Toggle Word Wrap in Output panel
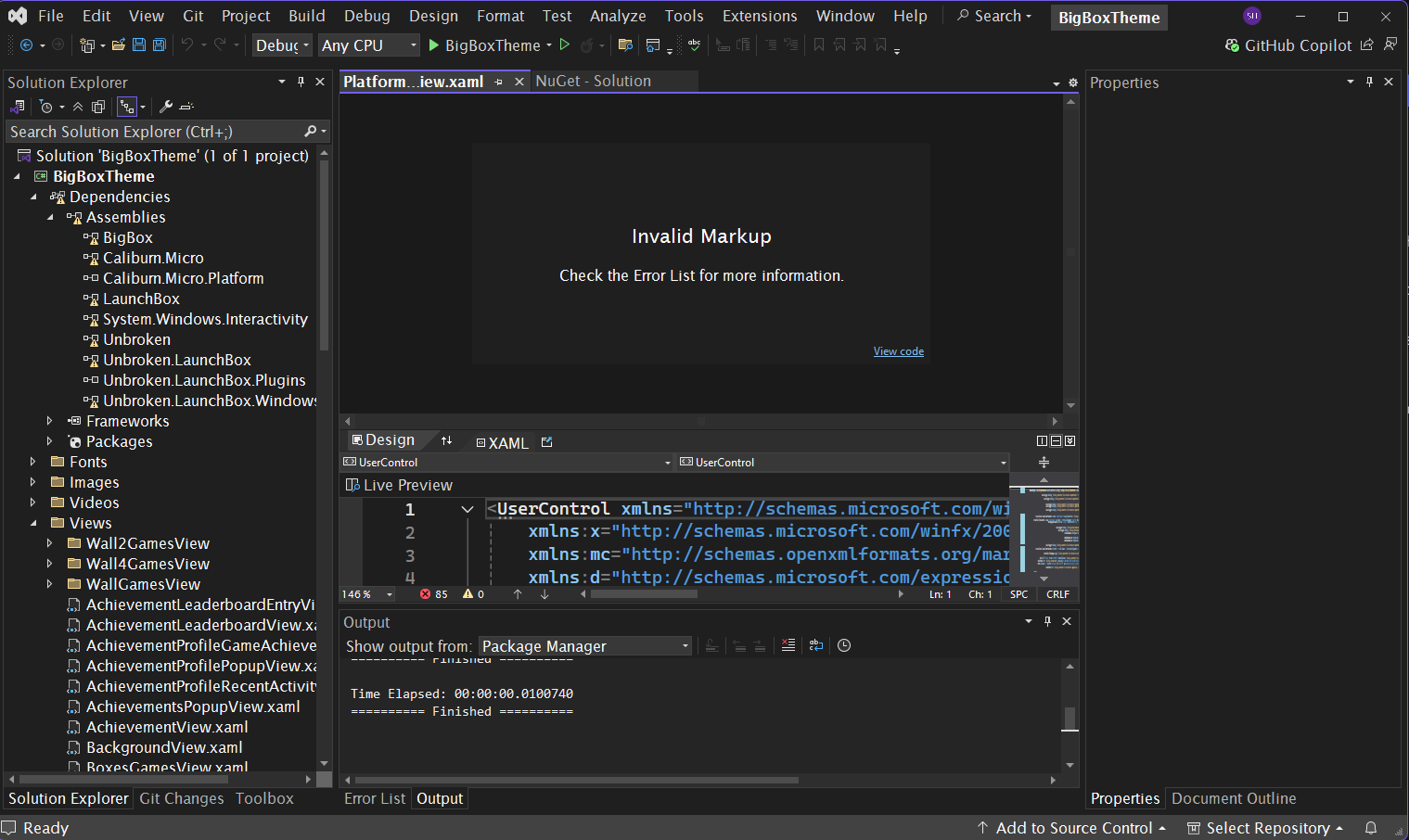 [x=816, y=645]
